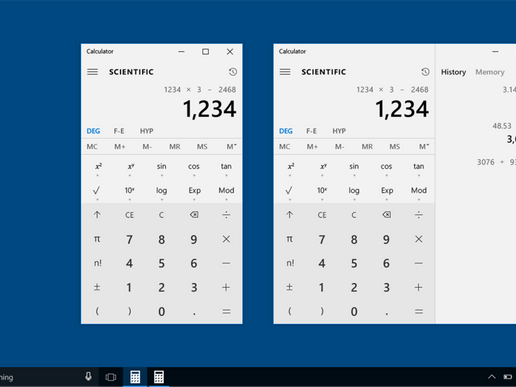Viewport: 516px width, 387px height.
Task: Click square root key in left Calculator
Action: tap(97, 190)
